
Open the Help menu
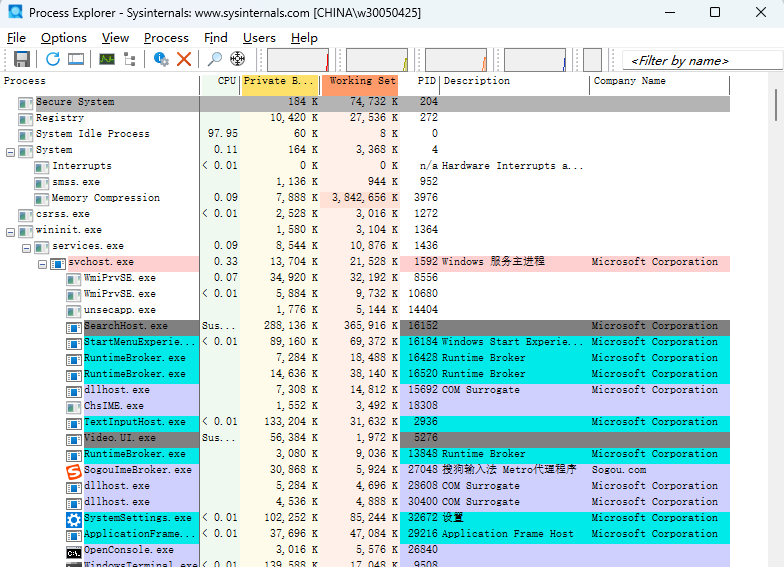pyautogui.click(x=304, y=38)
